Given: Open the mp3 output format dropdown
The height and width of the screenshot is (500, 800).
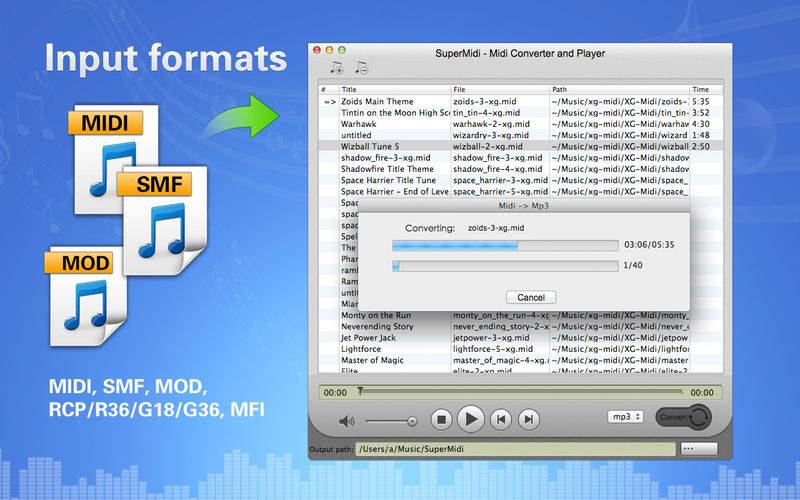Looking at the screenshot, I should [x=625, y=417].
